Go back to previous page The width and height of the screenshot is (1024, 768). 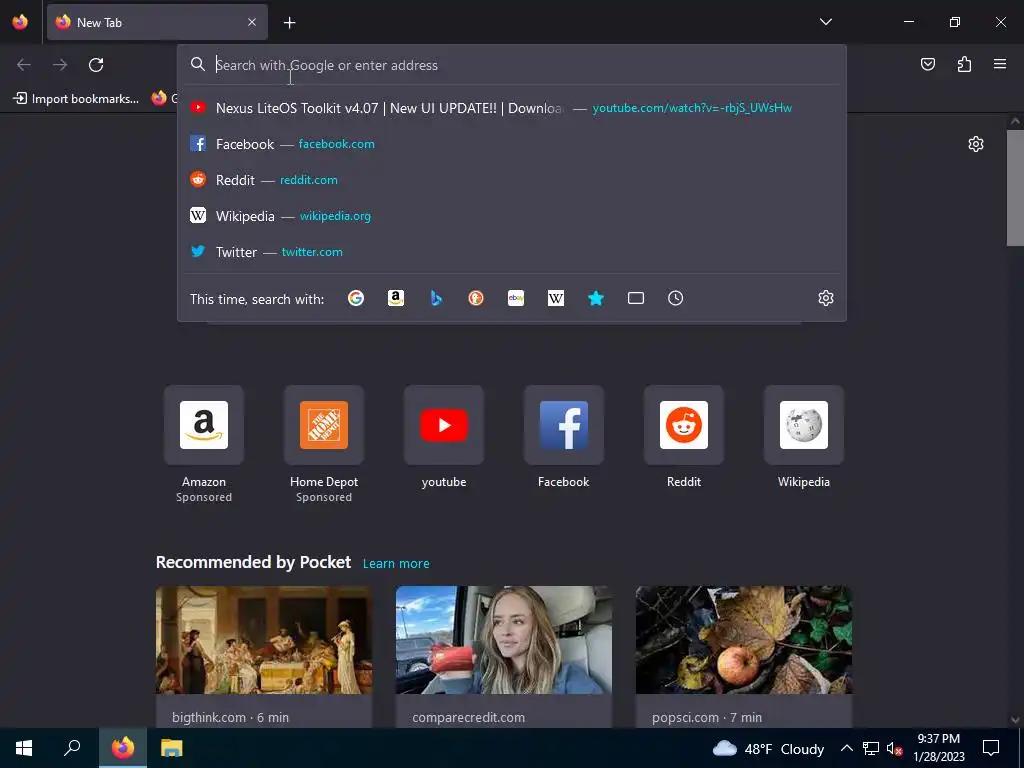[24, 65]
